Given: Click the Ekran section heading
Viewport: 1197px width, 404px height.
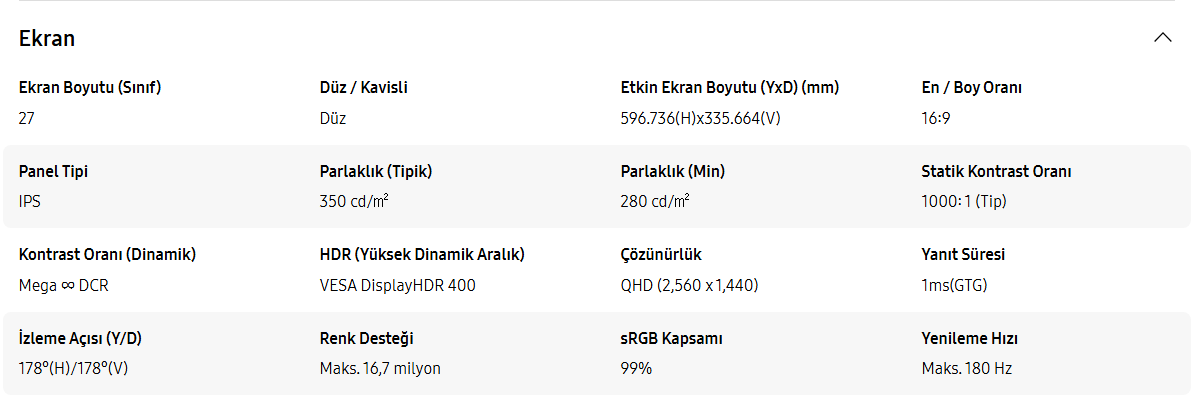Looking at the screenshot, I should point(47,39).
